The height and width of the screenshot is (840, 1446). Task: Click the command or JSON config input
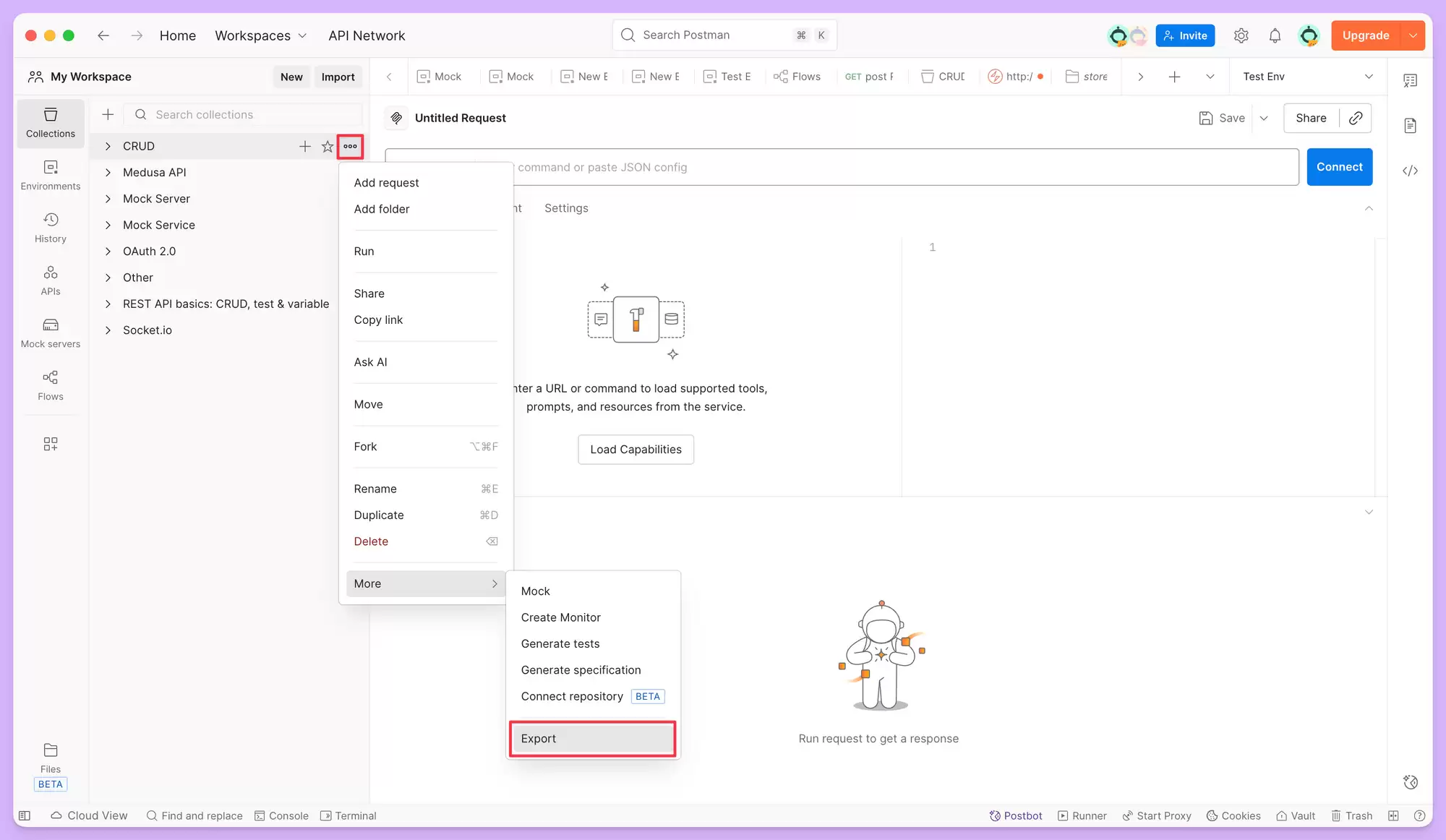tap(842, 167)
